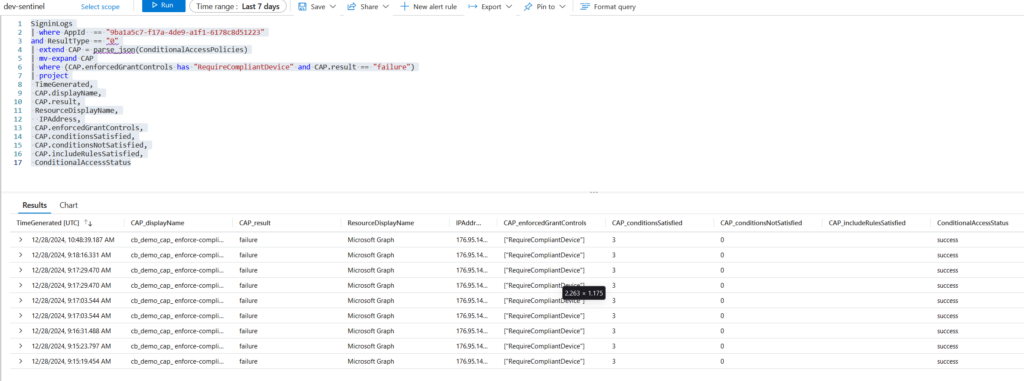Click the pane splitter dots above results
Screen dimensions: 1024x381
point(593,192)
